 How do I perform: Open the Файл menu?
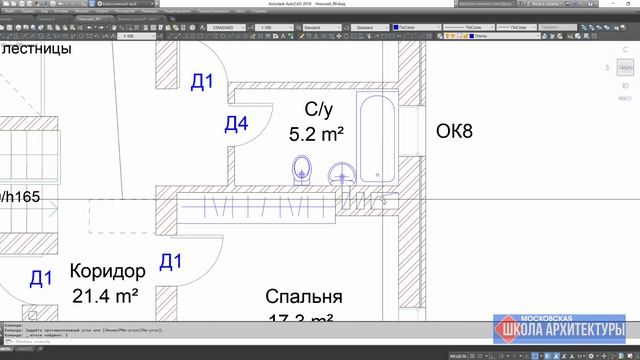click(x=9, y=11)
